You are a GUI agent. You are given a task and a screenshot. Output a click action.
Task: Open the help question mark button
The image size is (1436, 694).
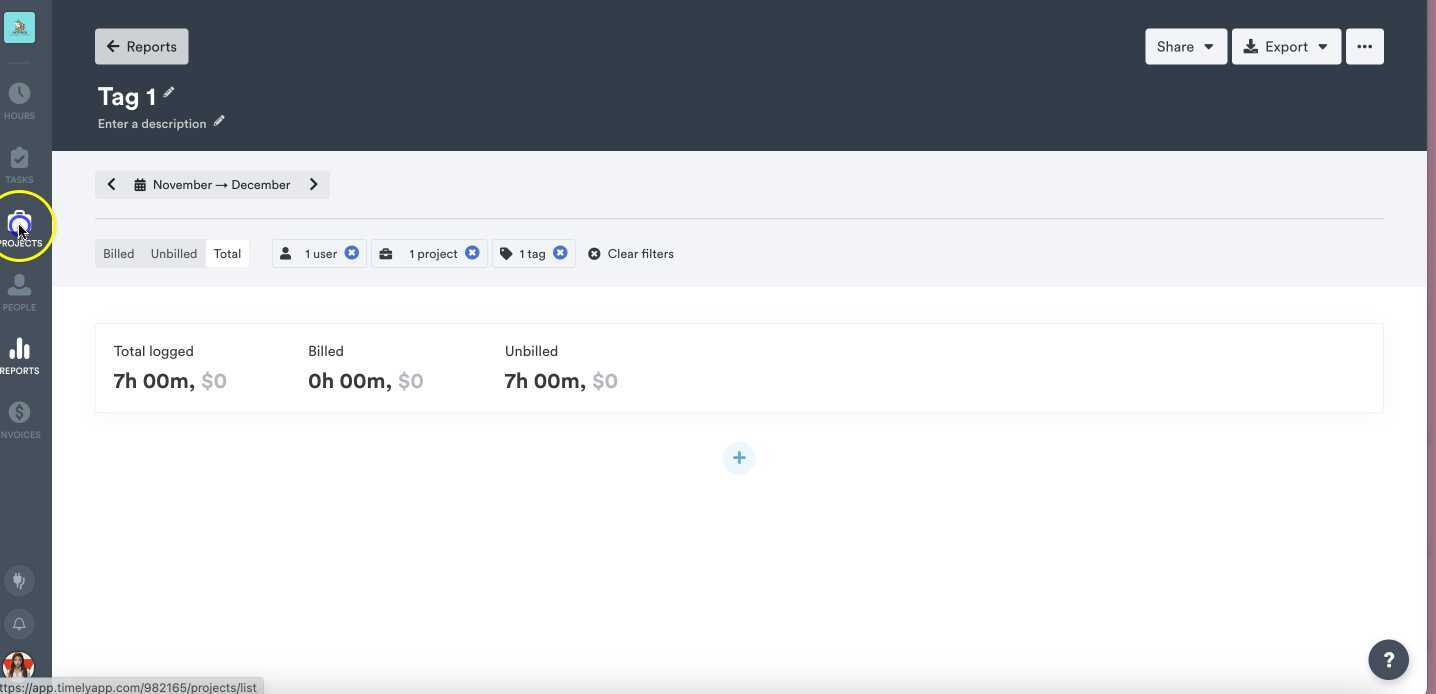click(1388, 659)
